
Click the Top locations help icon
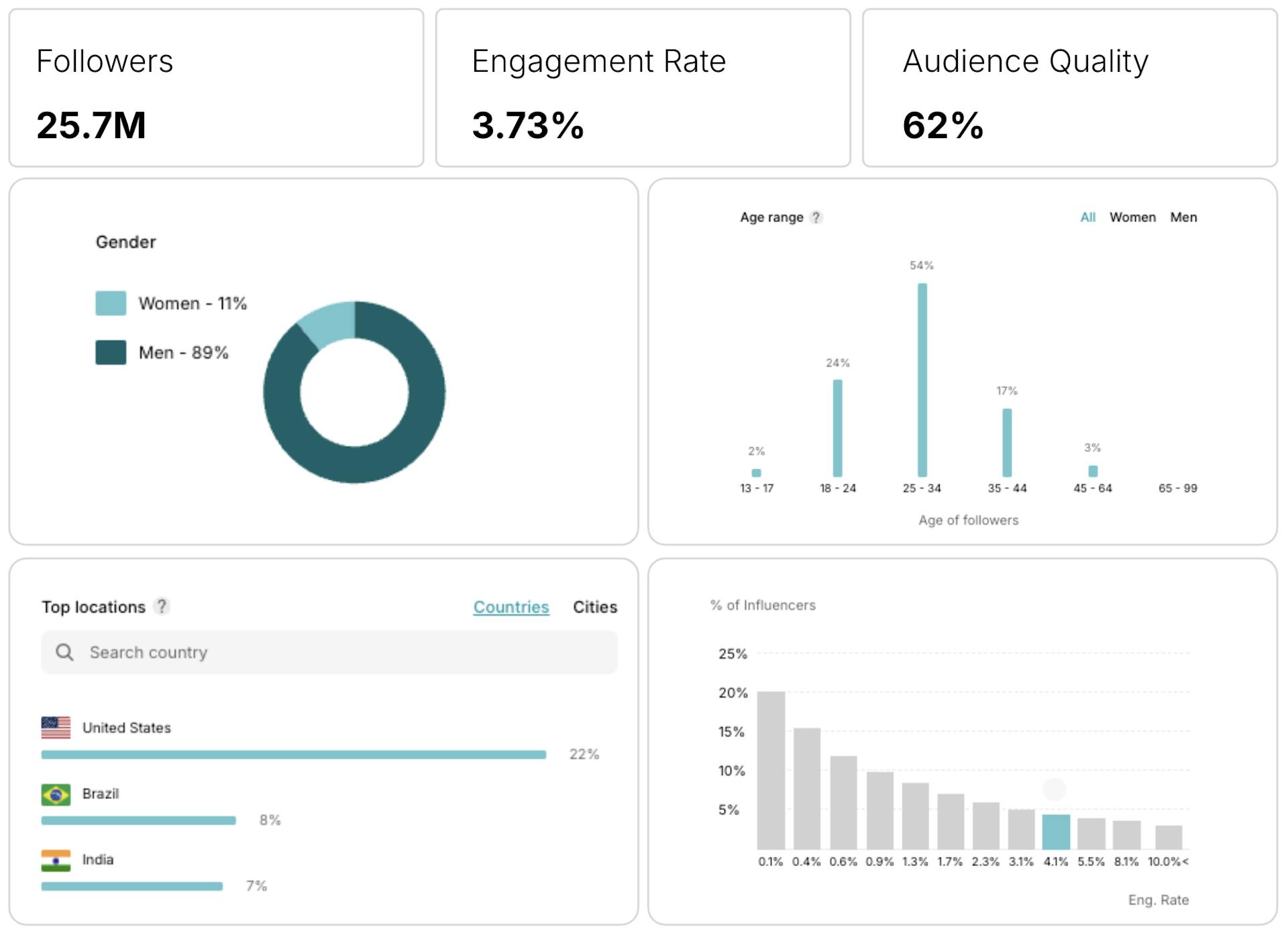click(161, 606)
